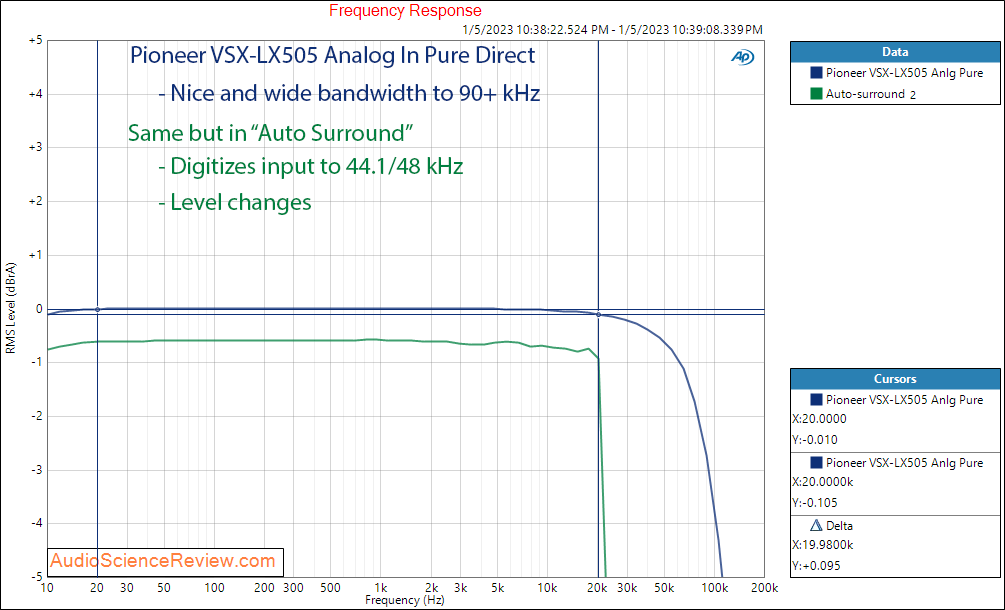The width and height of the screenshot is (1005, 610).
Task: Click the 500 tick on the frequency axis
Action: 330,588
